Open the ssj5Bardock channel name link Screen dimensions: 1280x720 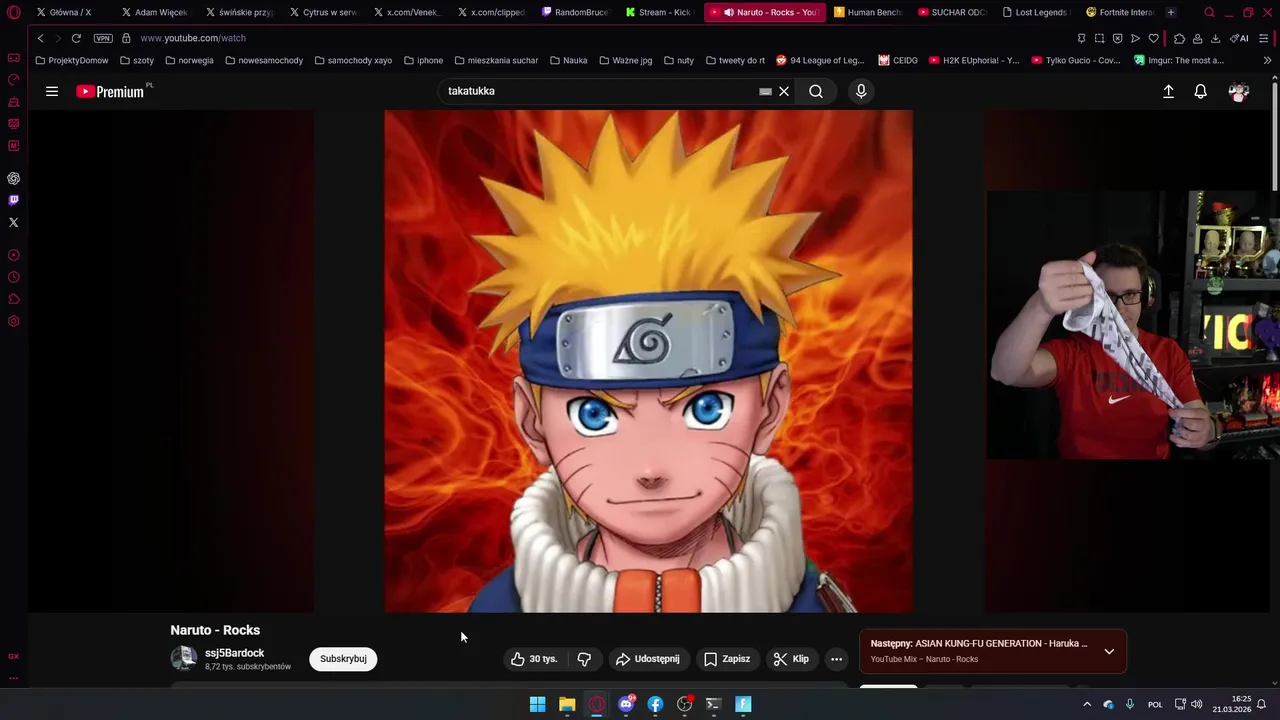coord(234,653)
